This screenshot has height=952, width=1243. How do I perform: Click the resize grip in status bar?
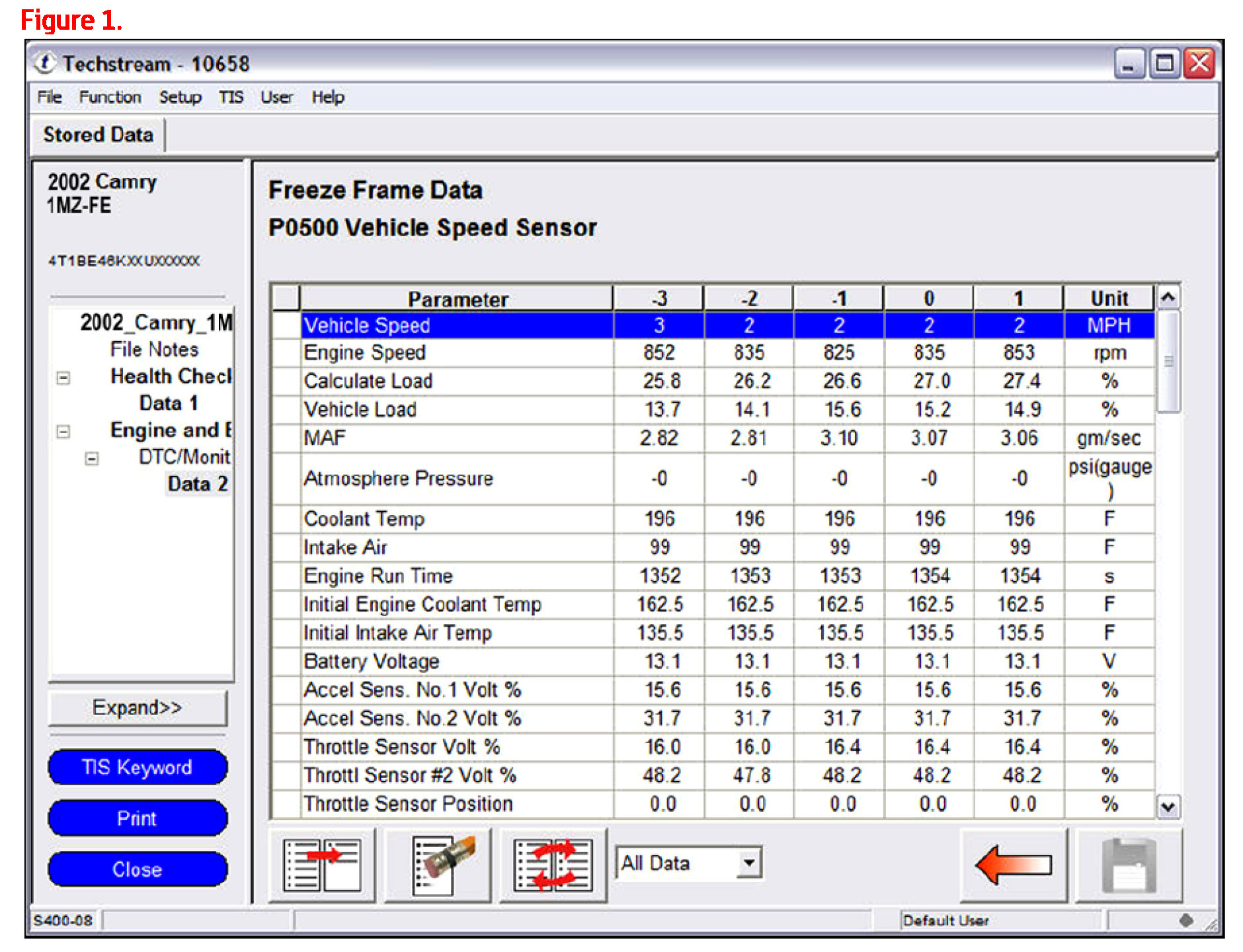(1211, 925)
